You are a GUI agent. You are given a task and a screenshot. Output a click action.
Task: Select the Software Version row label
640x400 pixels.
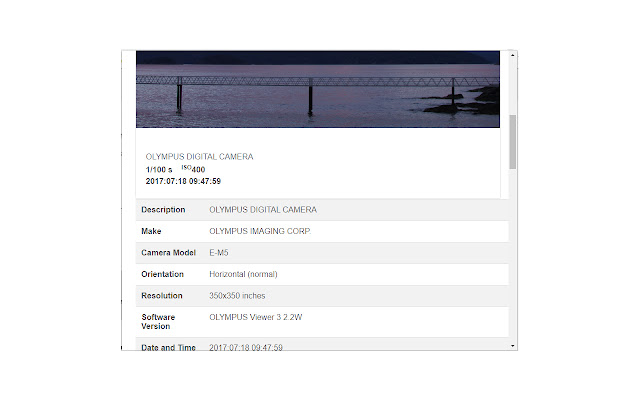click(x=160, y=321)
